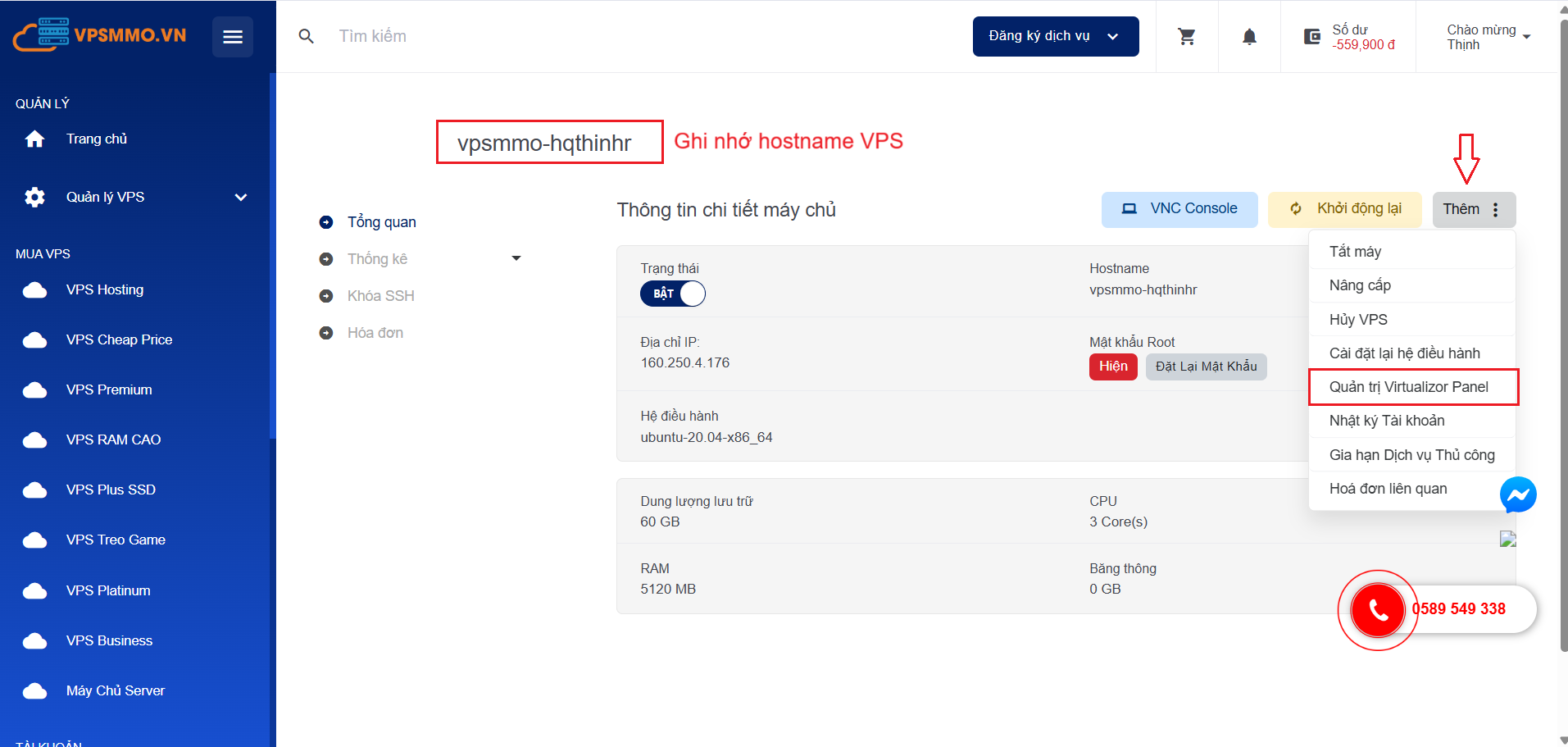Viewport: 1568px width, 747px height.
Task: Click Đặt Lại Mật Khẩu button
Action: [1206, 367]
